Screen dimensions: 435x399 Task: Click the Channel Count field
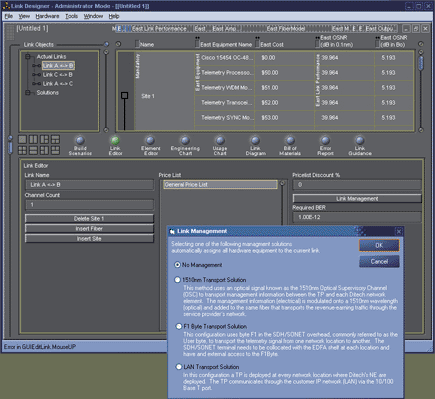(90, 205)
